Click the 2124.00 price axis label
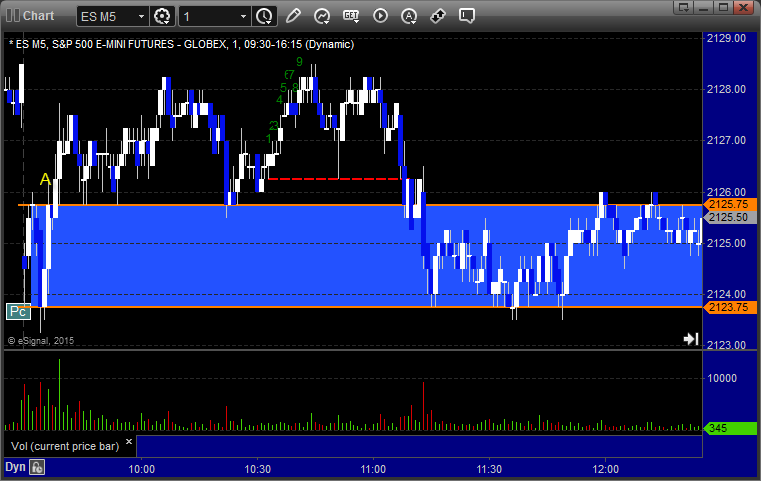The width and height of the screenshot is (761, 481). pyautogui.click(x=726, y=294)
